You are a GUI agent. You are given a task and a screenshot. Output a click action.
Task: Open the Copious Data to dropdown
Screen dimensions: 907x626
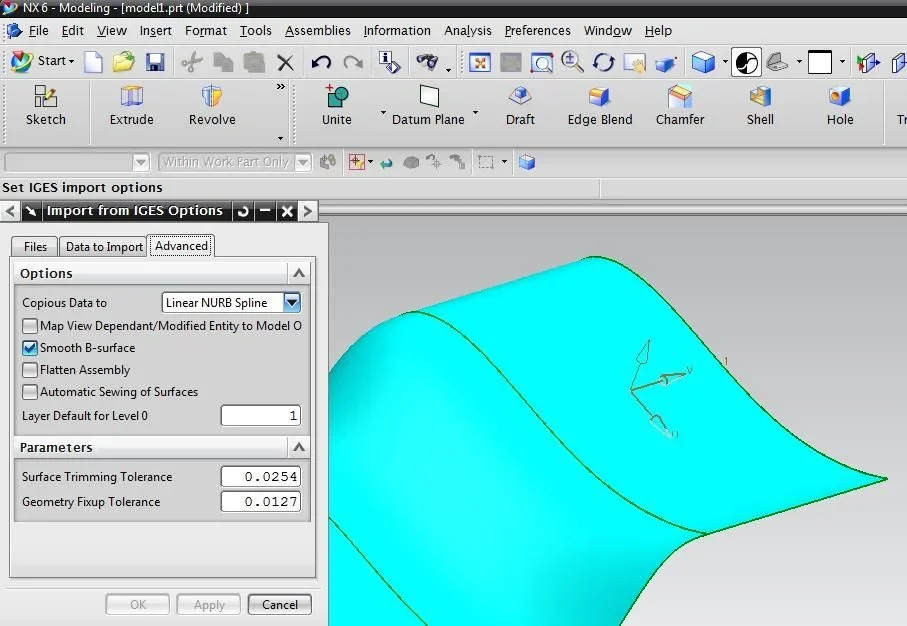(x=291, y=302)
